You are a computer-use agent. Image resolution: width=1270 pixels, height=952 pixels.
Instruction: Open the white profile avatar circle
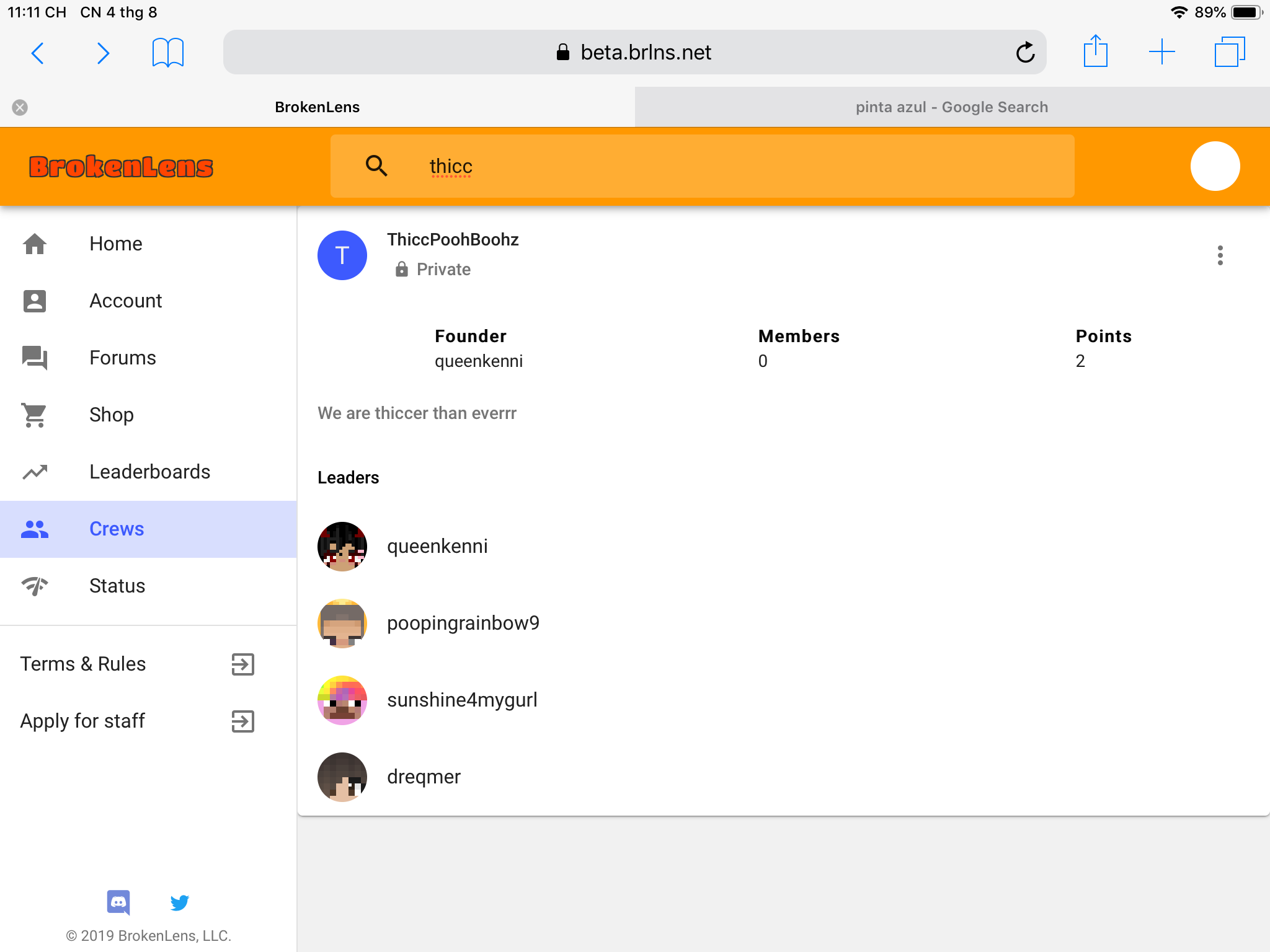[x=1215, y=166]
